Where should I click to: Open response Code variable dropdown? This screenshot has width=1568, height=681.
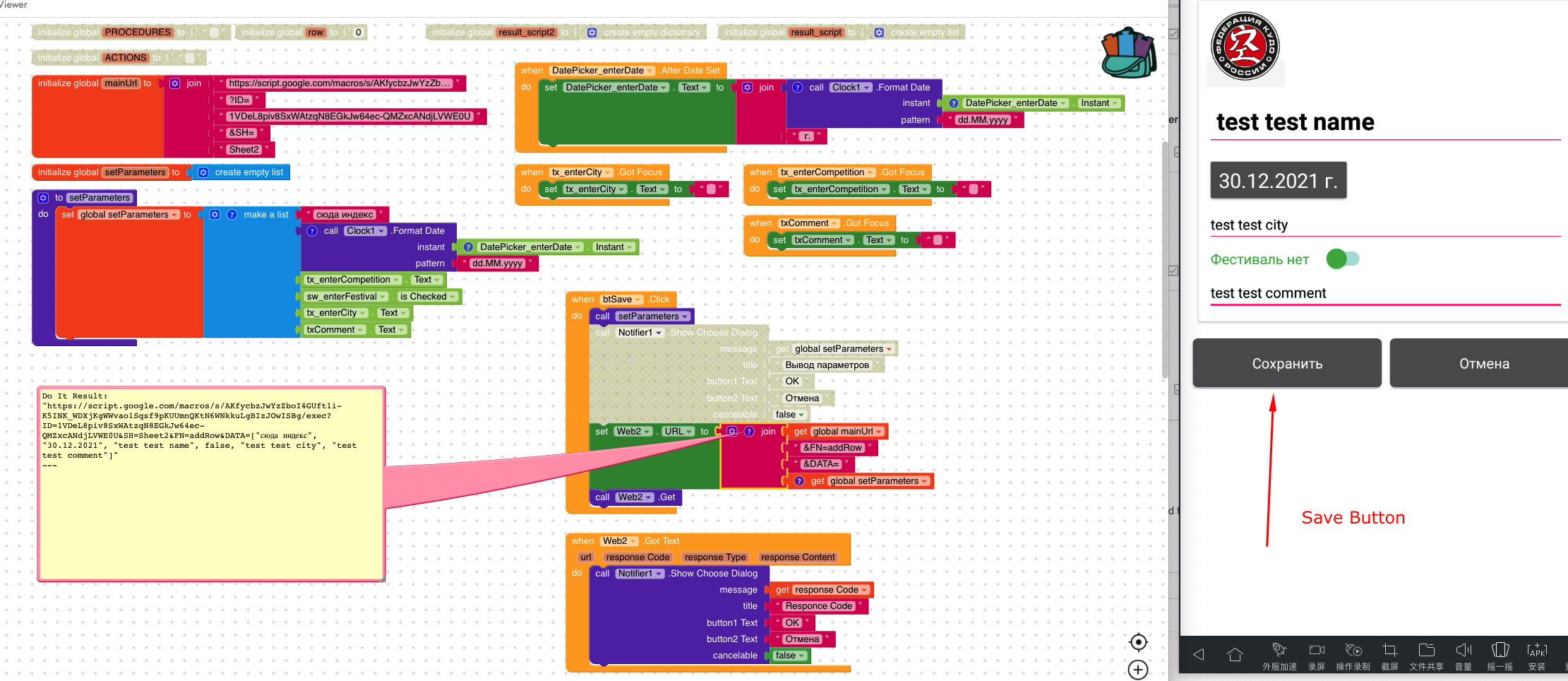coord(831,590)
